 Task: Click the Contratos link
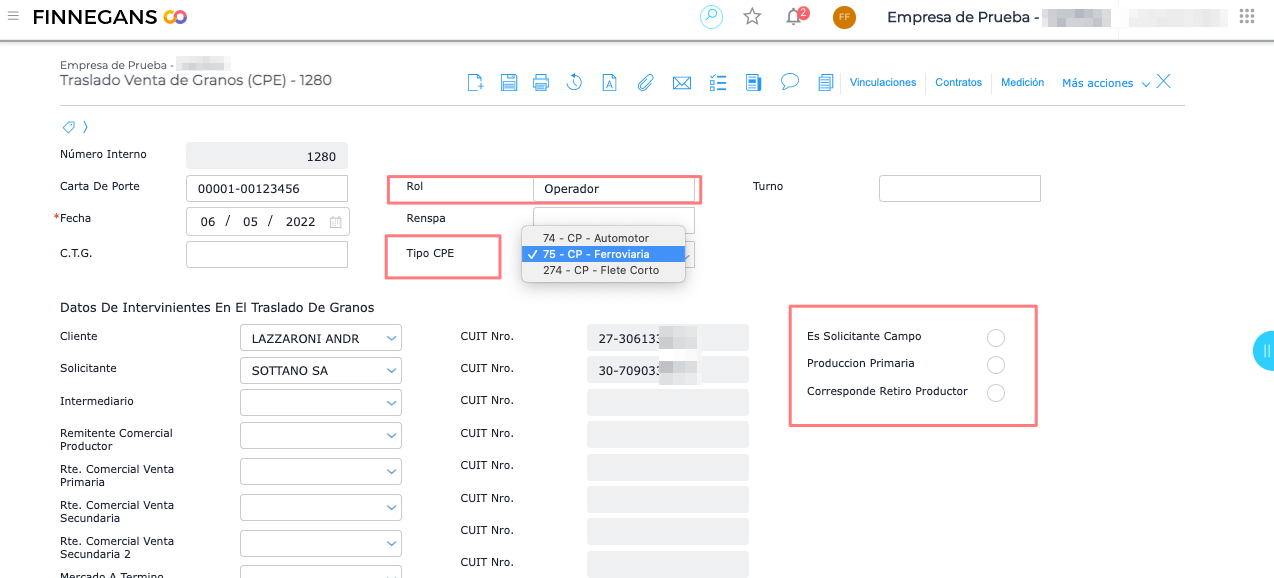[958, 83]
